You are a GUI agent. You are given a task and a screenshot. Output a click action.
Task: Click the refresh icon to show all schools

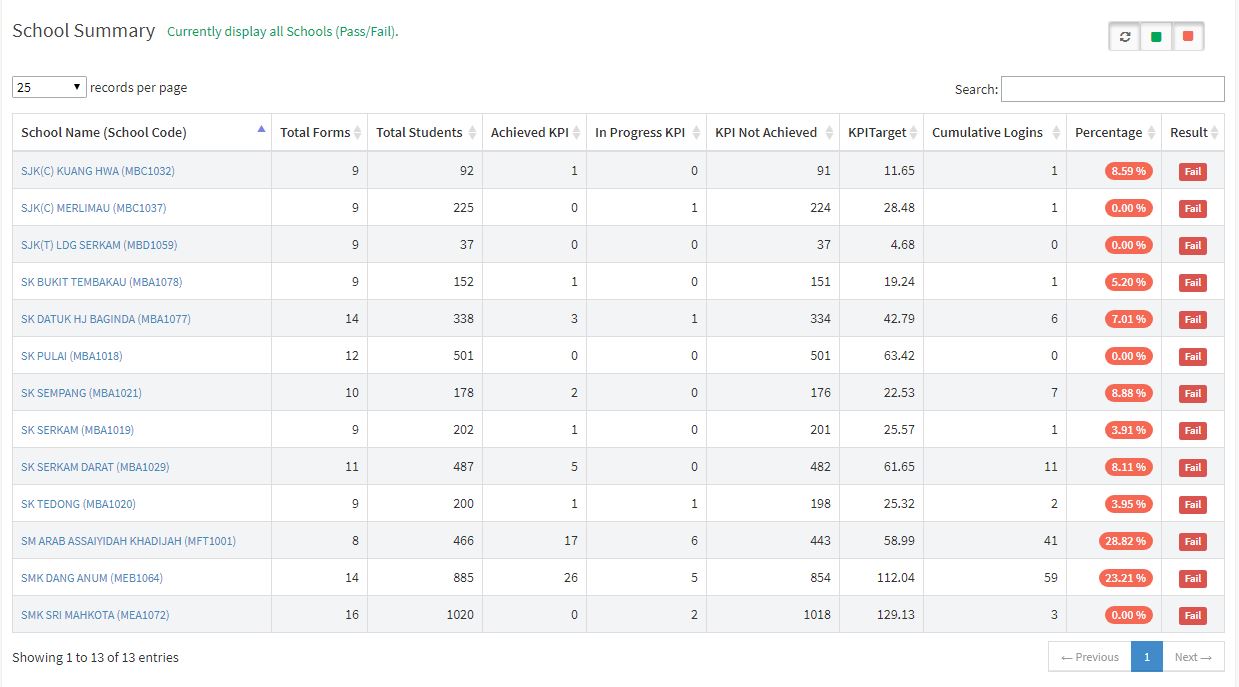(1125, 37)
